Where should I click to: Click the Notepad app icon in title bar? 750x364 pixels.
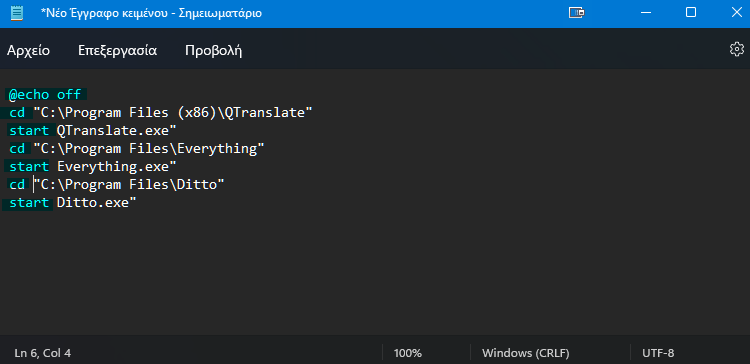pos(17,13)
